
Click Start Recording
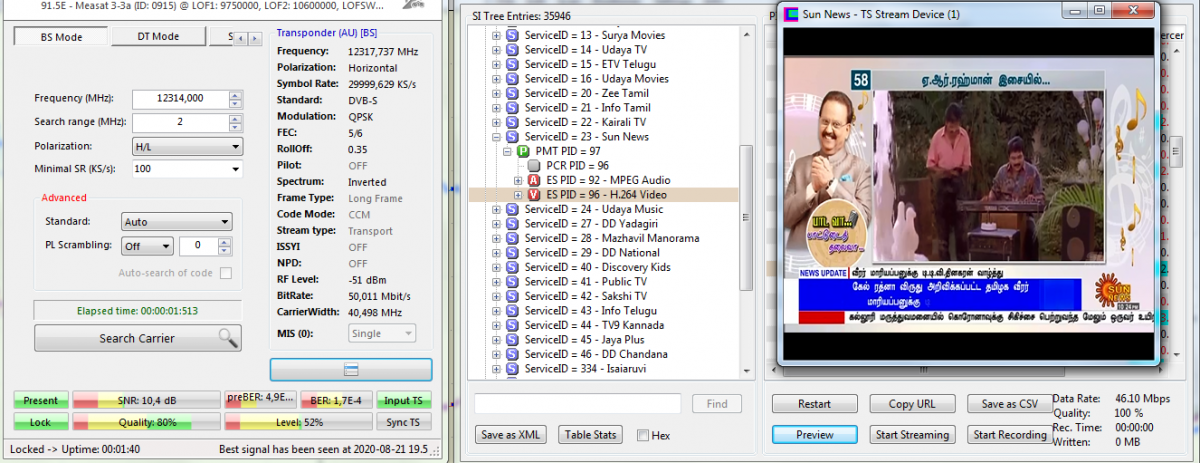coord(1009,435)
